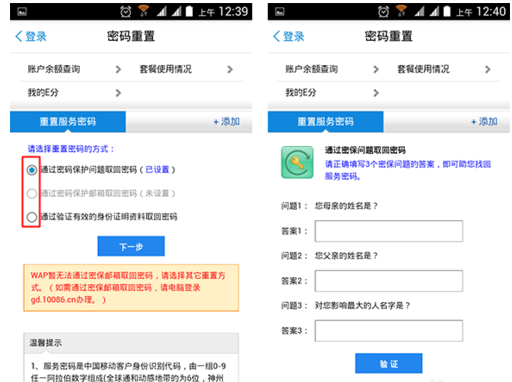Open 我的E分 in the left screen
Viewport: 512px width, 382px height.
(x=43, y=92)
